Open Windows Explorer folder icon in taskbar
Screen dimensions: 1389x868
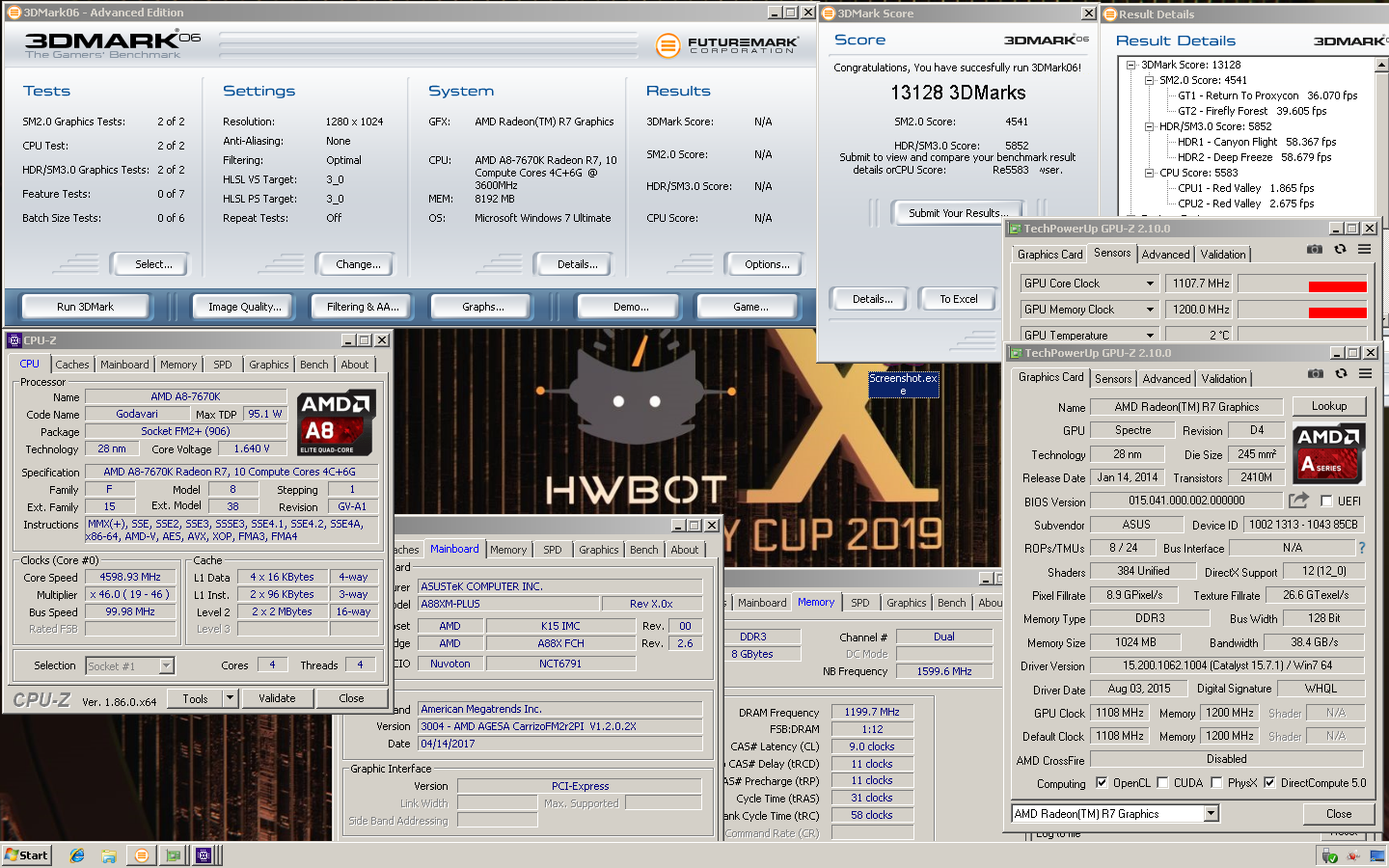109,855
